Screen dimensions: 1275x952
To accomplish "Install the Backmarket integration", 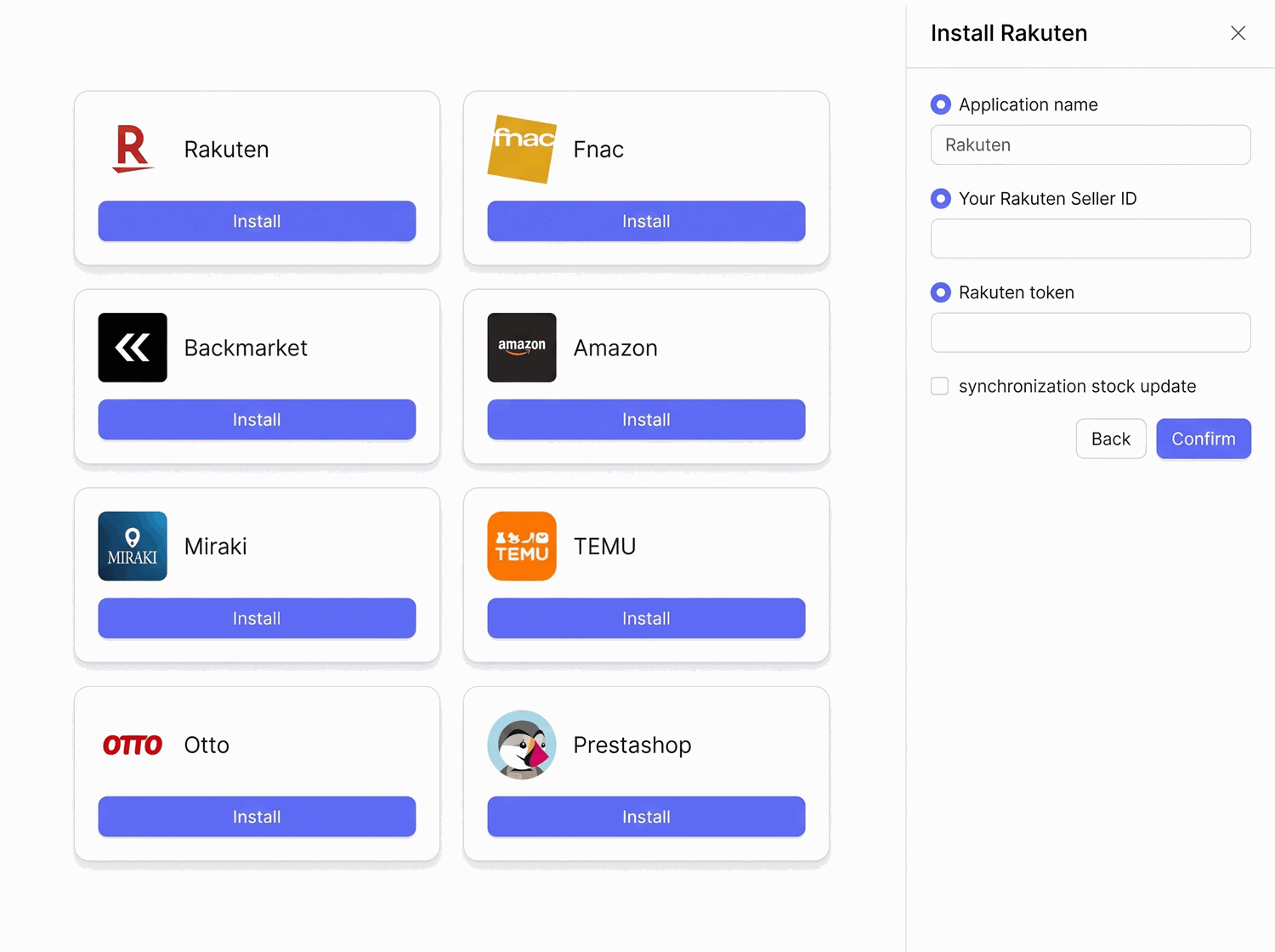I will [257, 420].
